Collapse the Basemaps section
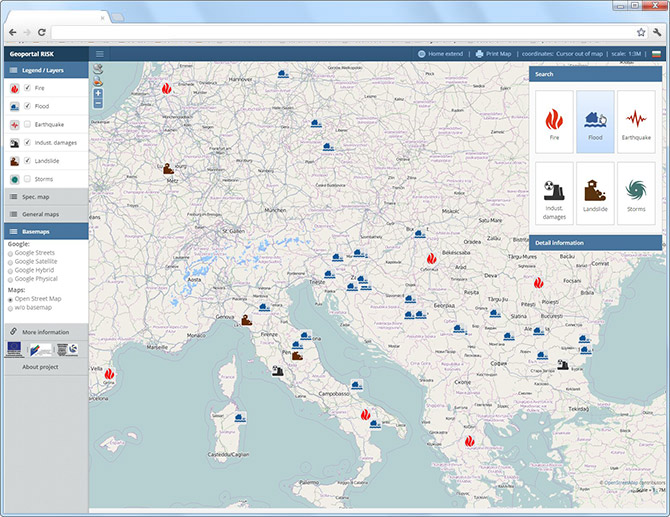Viewport: 670px width, 517px height. (x=46, y=232)
